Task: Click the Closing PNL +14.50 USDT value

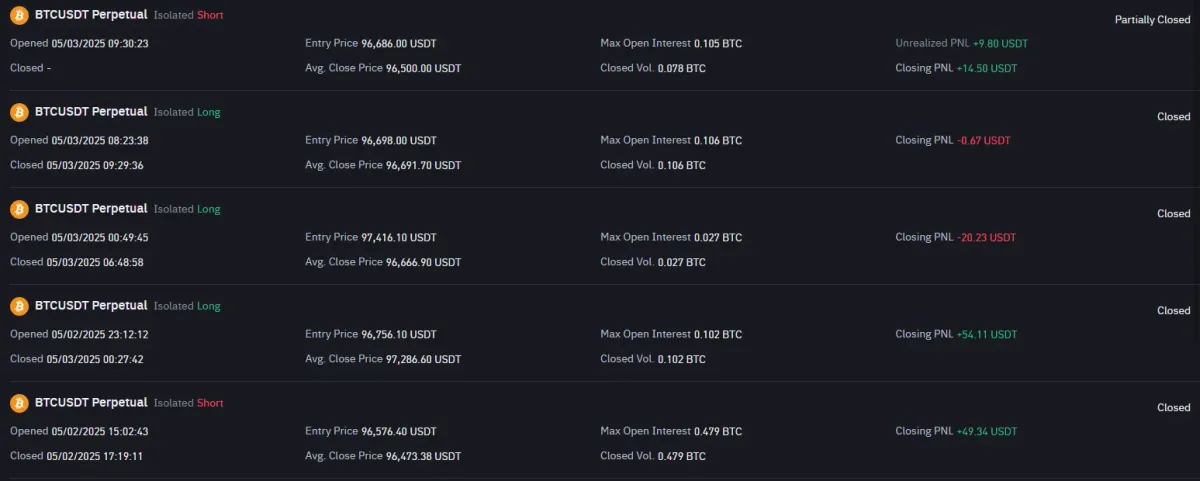Action: tap(986, 68)
